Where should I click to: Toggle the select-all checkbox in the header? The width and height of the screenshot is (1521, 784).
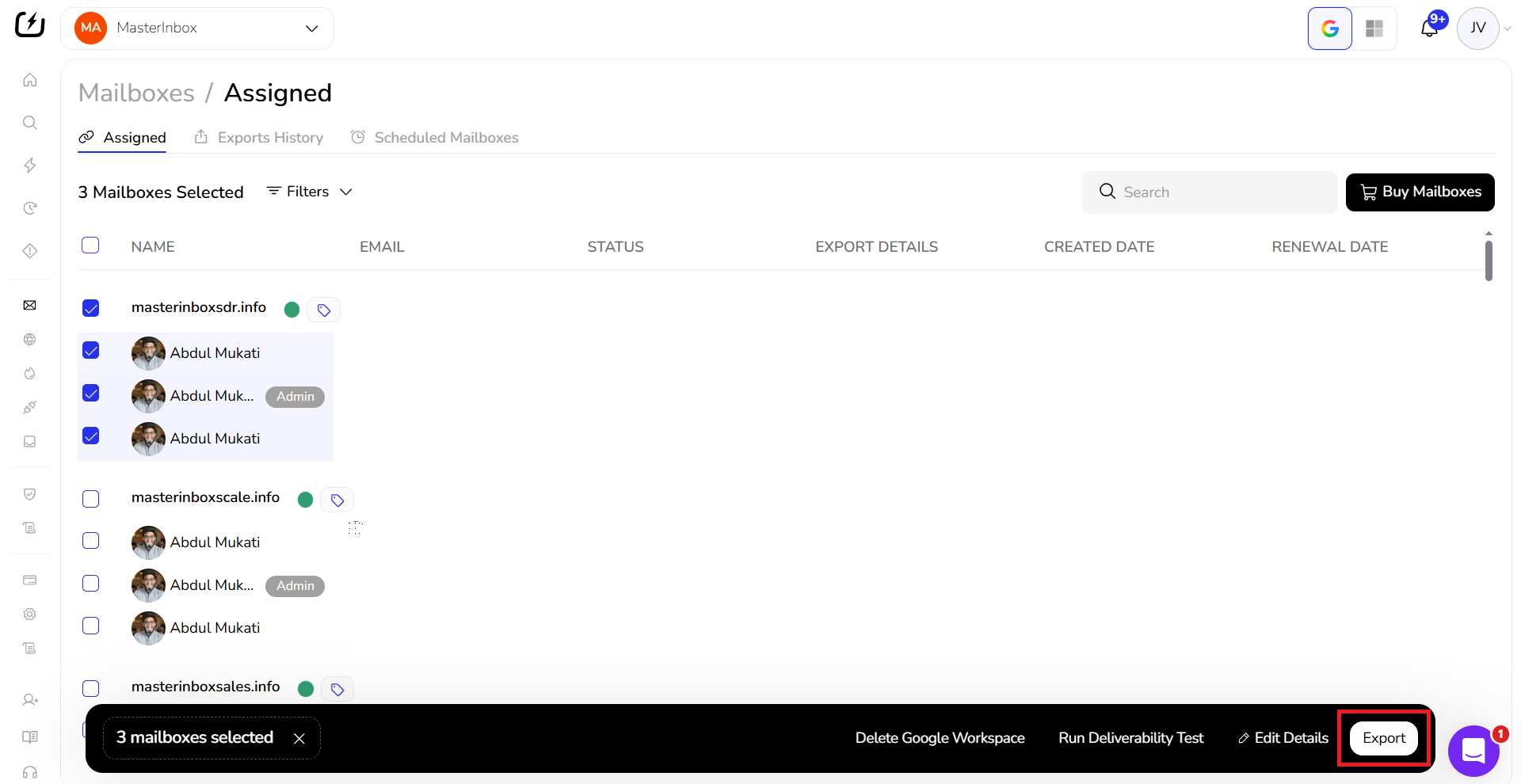[x=91, y=245]
